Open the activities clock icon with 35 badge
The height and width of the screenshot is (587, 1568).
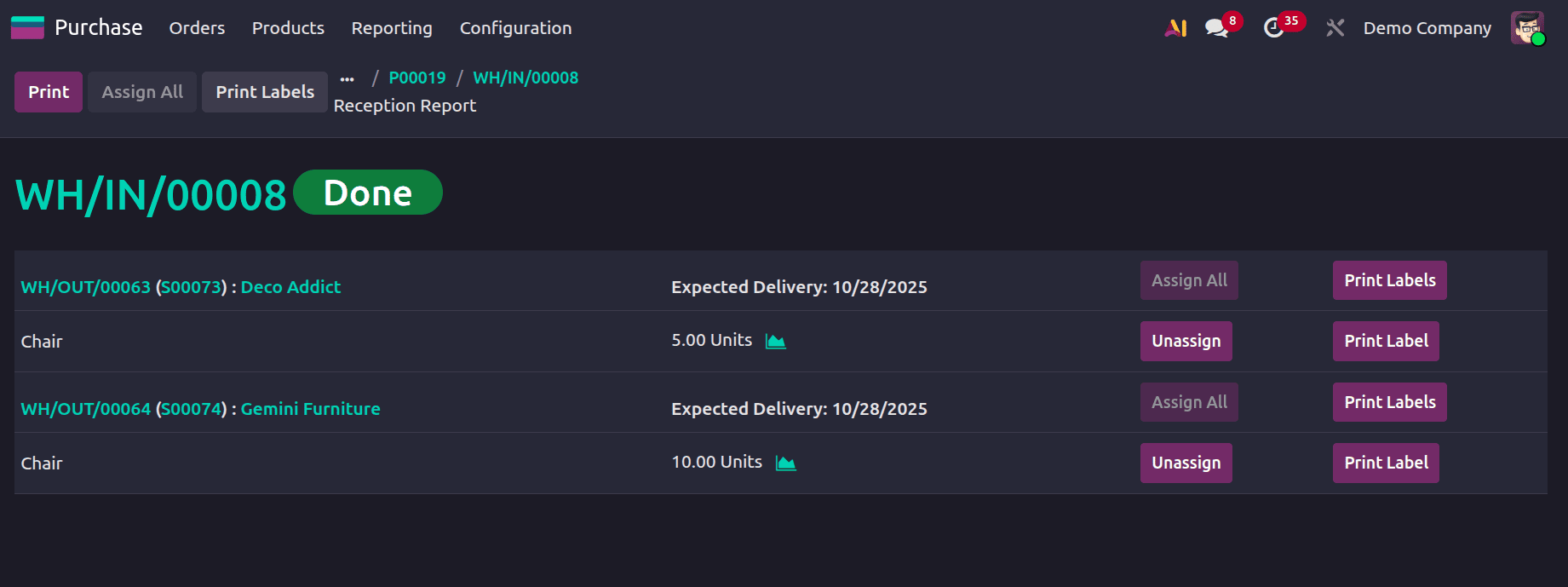pos(1274,27)
